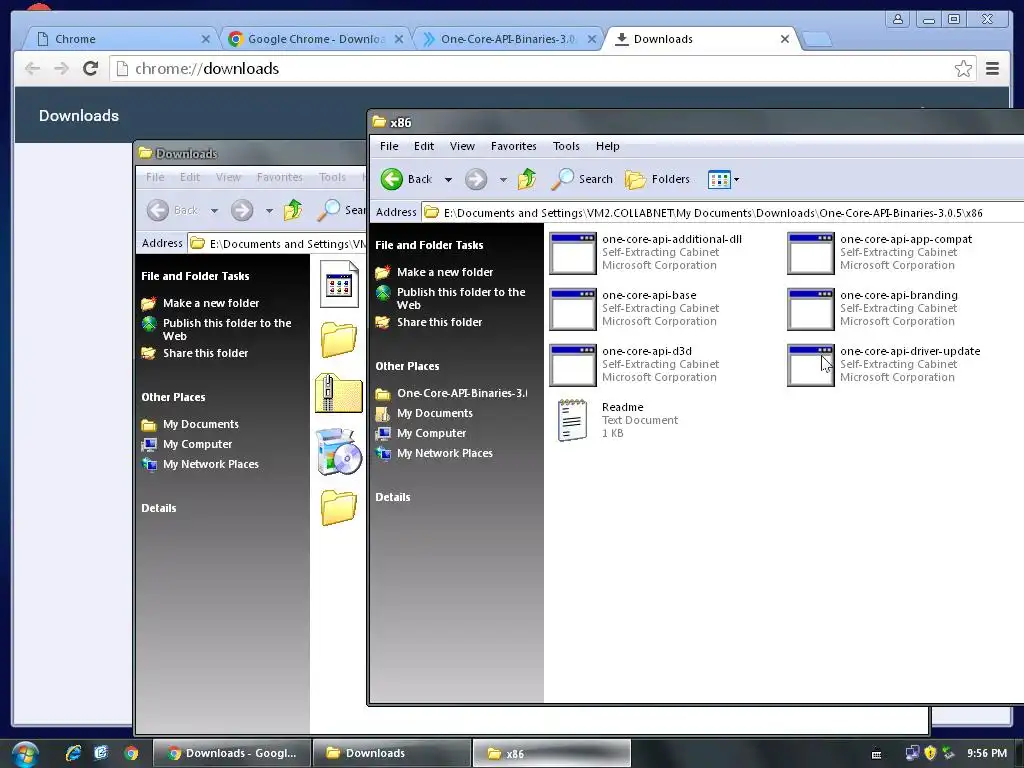Open the Chrome hamburger menu

(993, 69)
